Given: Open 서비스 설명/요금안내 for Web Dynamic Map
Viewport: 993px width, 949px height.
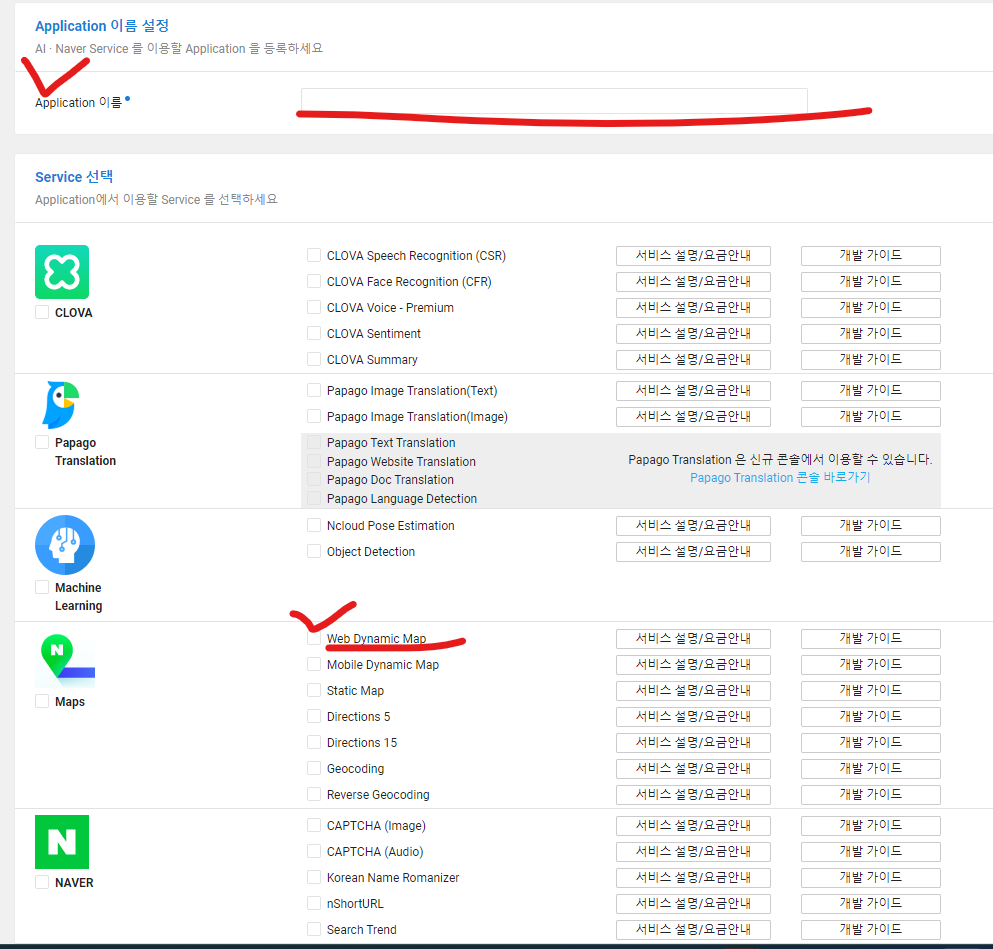Looking at the screenshot, I should pyautogui.click(x=693, y=639).
